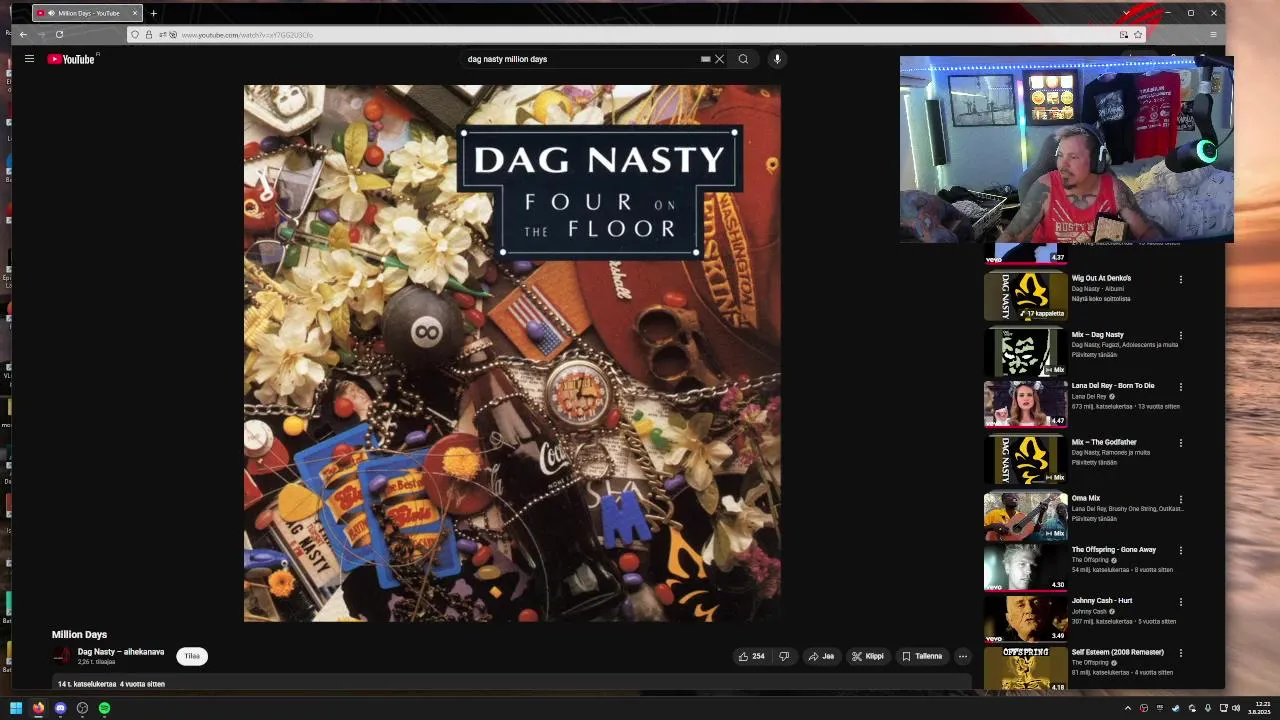Select the Million Days - YouTube tab
This screenshot has height=720, width=1280.
[87, 13]
